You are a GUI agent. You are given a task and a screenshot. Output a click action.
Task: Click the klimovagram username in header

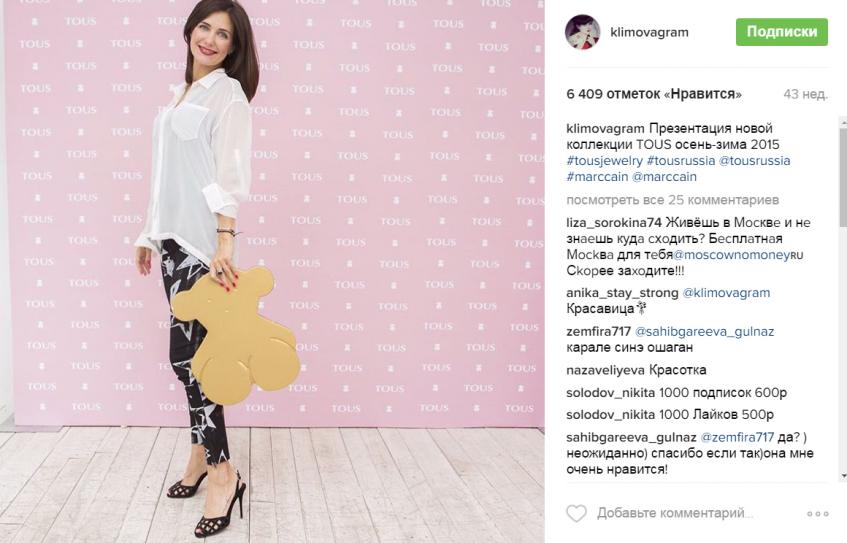[649, 32]
